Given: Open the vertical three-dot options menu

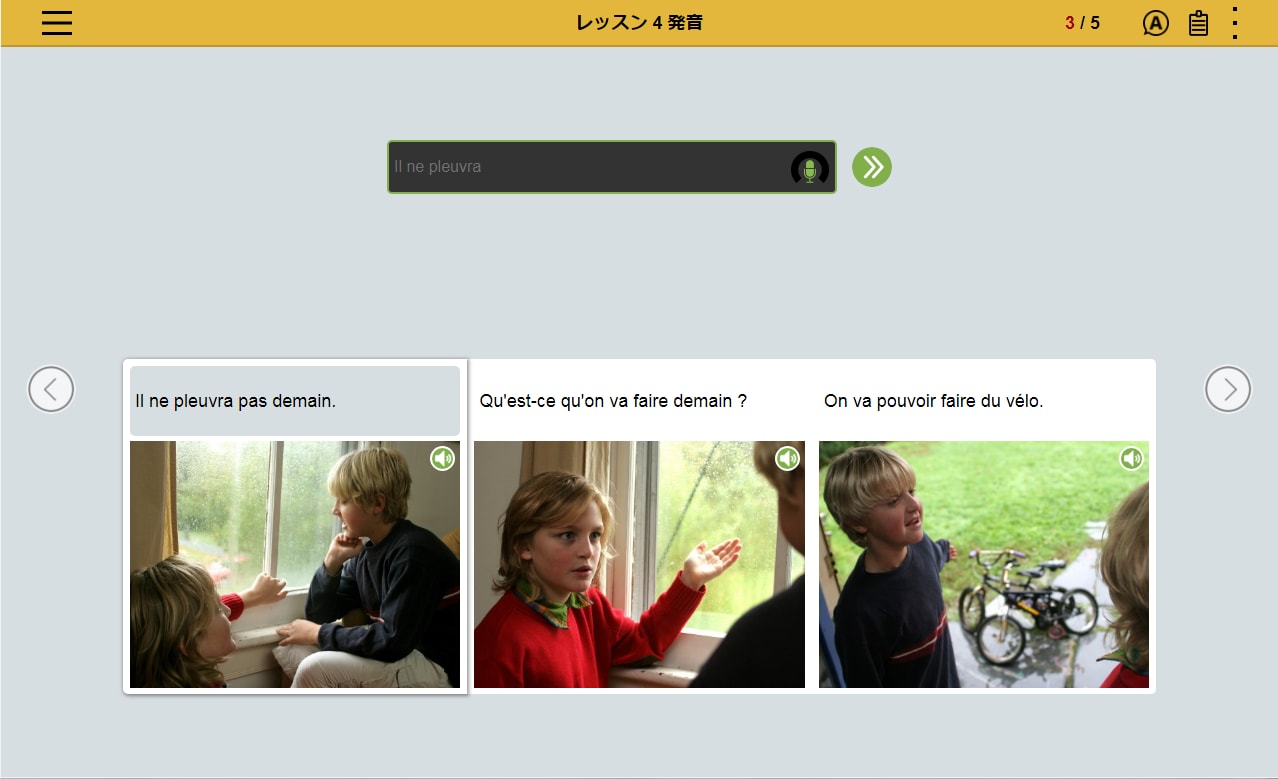Looking at the screenshot, I should pyautogui.click(x=1236, y=23).
